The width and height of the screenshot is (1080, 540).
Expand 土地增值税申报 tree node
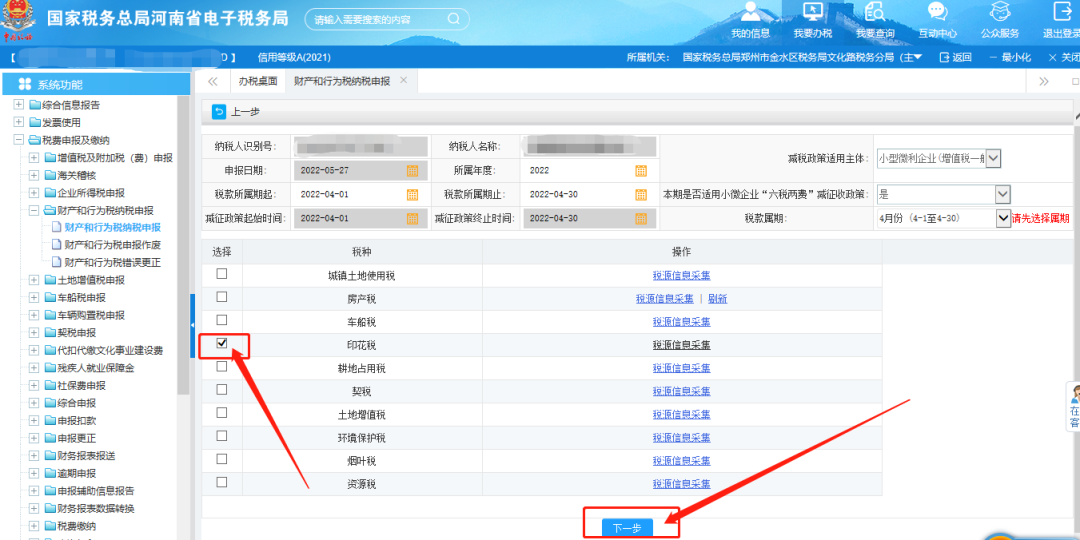coord(34,280)
